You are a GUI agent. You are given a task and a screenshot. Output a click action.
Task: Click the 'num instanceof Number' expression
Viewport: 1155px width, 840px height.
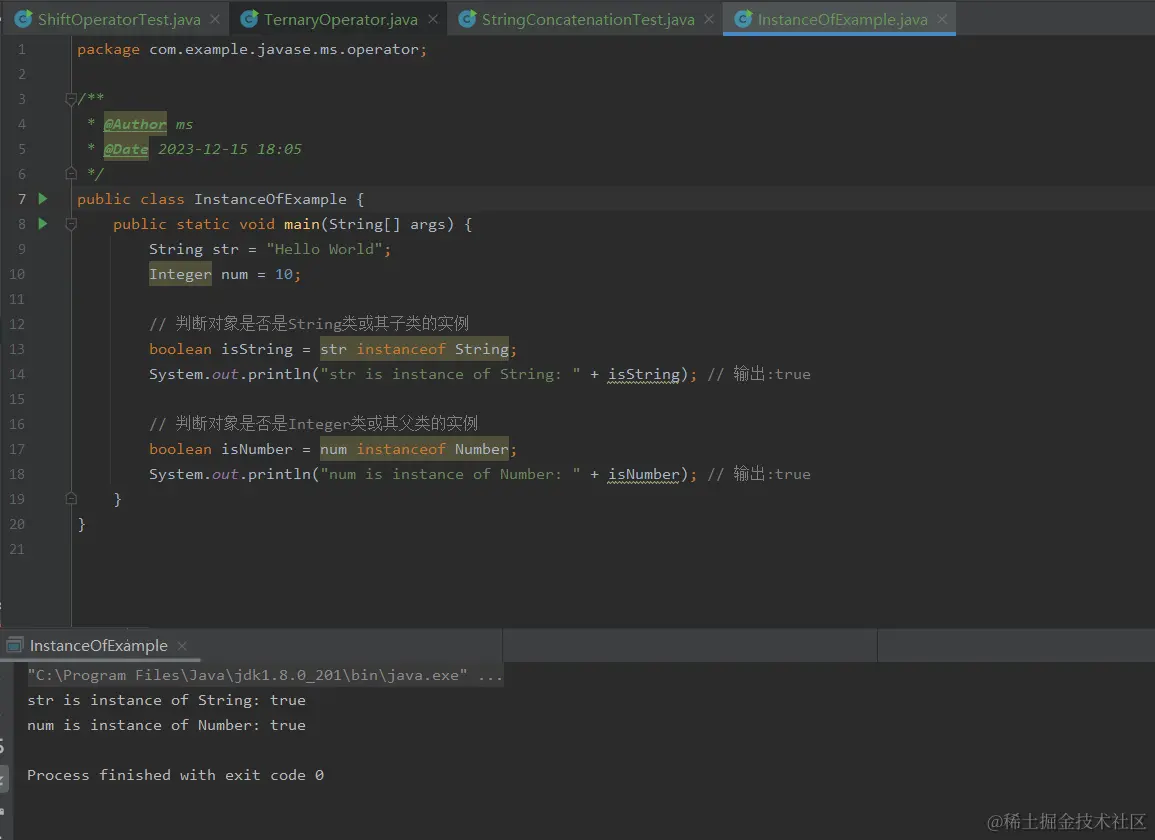[414, 449]
